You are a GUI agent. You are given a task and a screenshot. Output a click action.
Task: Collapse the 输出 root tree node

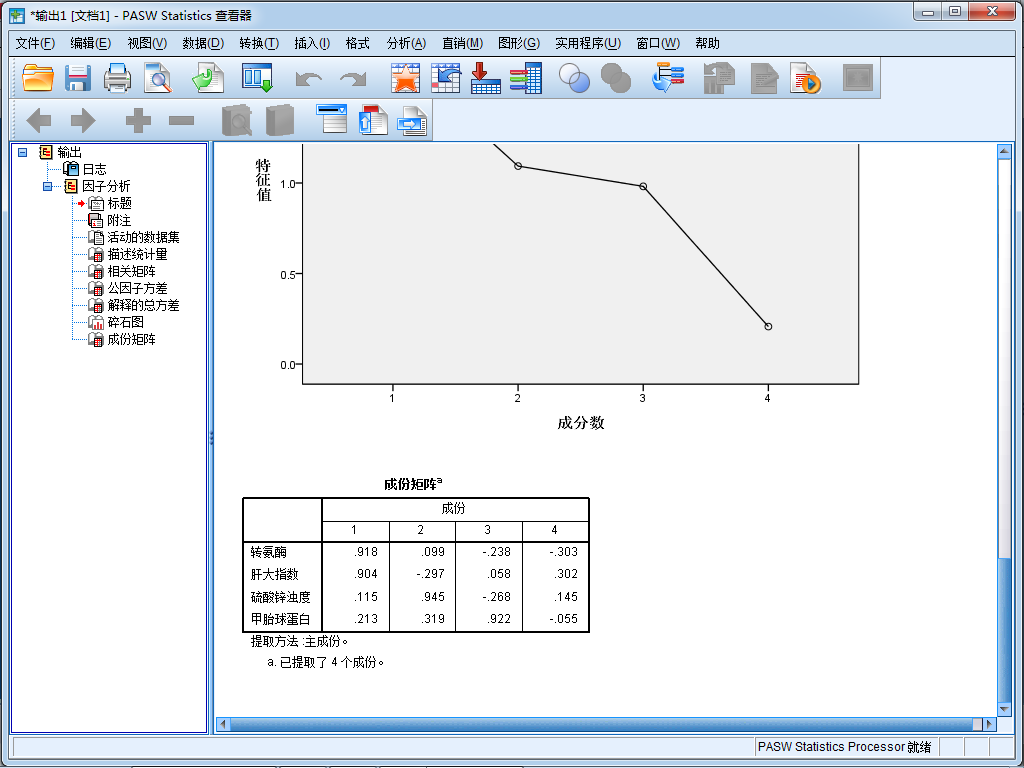point(23,152)
